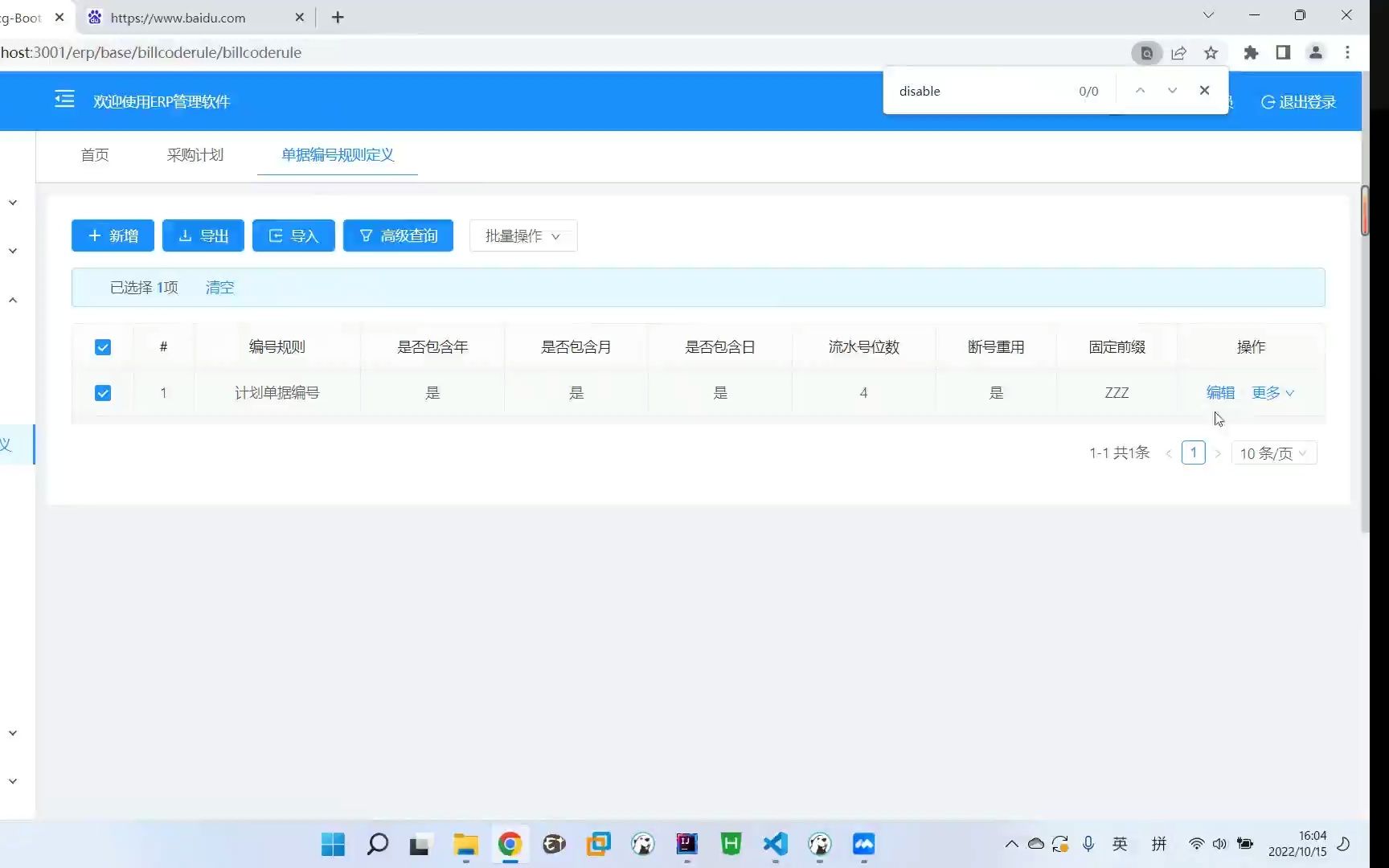1389x868 pixels.
Task: Expand 更多 actions for row 1
Action: click(1272, 392)
